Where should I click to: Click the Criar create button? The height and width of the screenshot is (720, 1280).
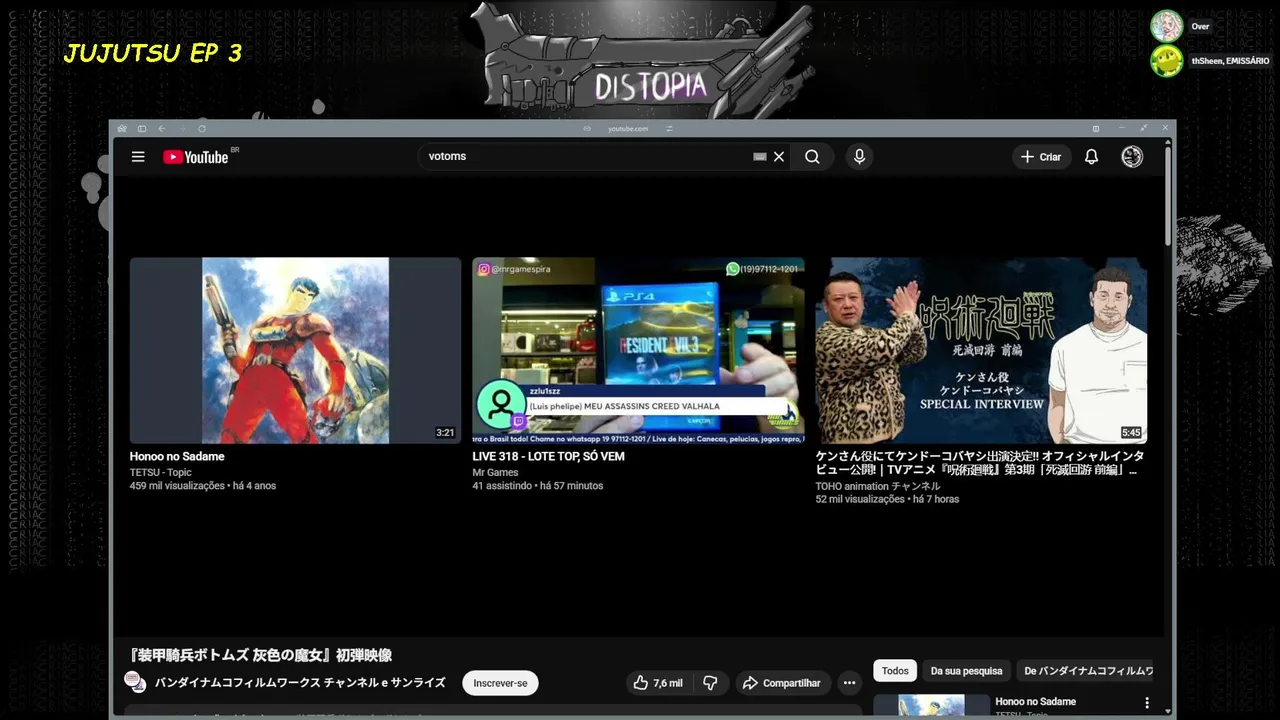(1041, 157)
